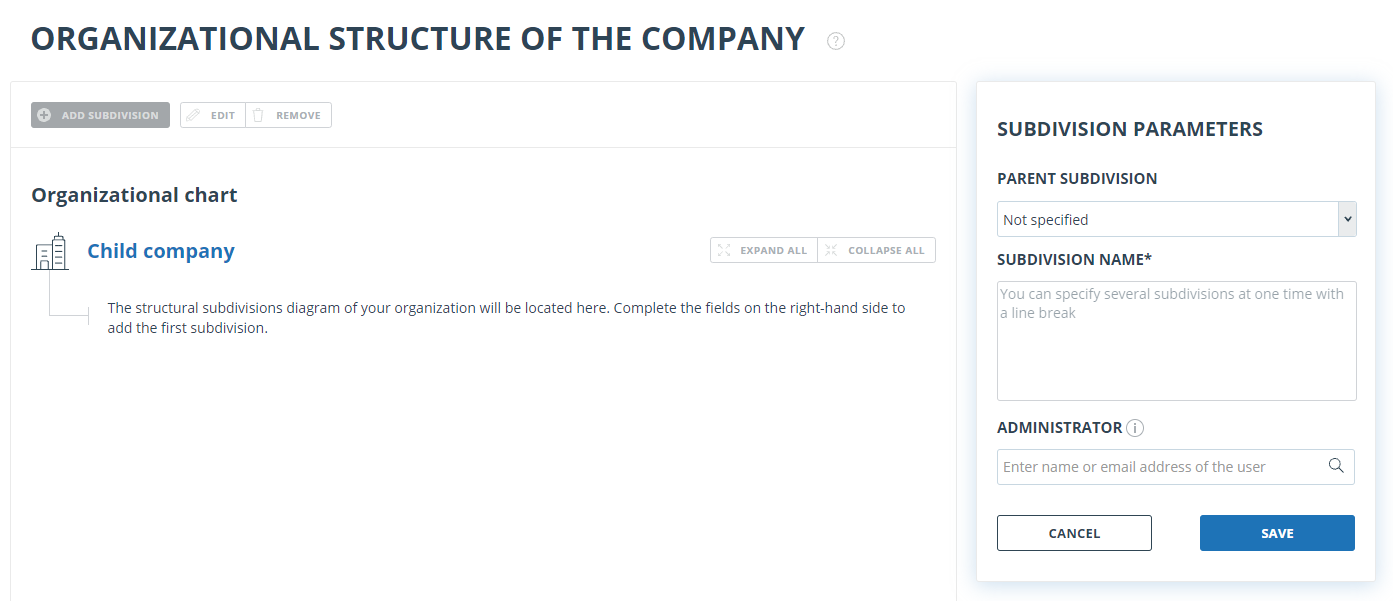
Task: Click the Edit toolbar button
Action: (212, 115)
